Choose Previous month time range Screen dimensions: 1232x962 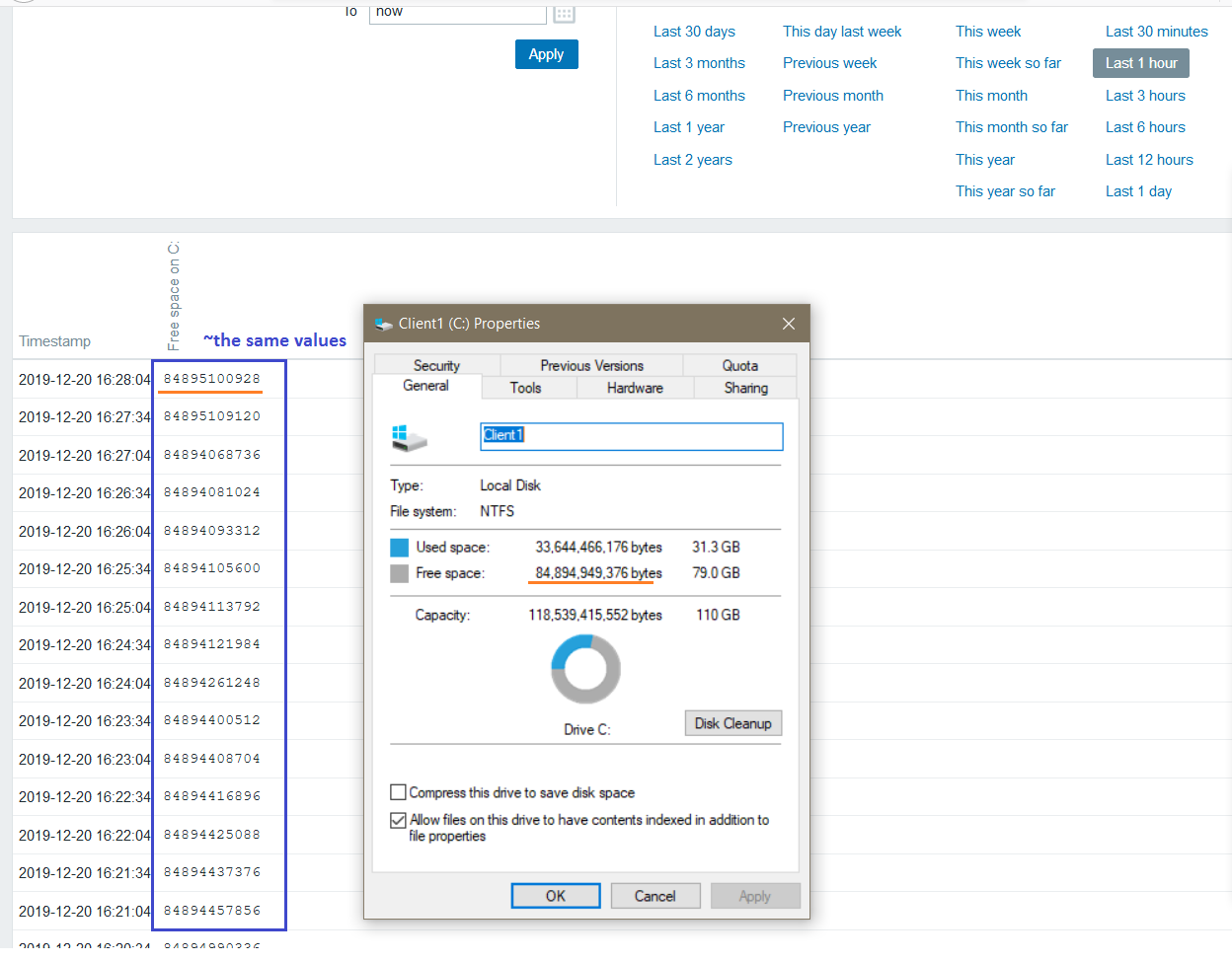coord(832,96)
